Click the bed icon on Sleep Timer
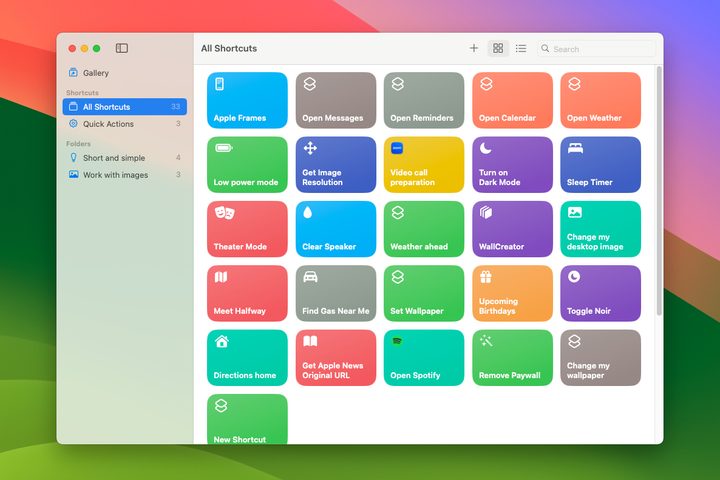The height and width of the screenshot is (480, 720). click(x=575, y=148)
